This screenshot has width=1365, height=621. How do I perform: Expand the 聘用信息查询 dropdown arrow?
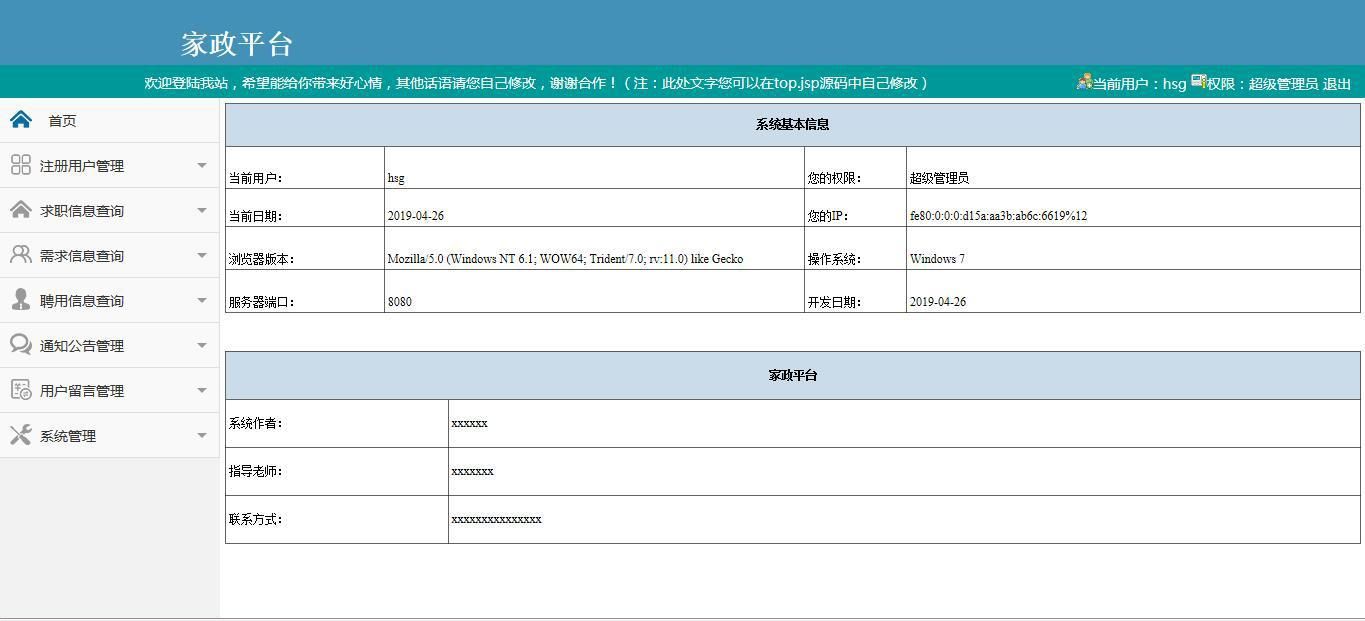click(202, 301)
